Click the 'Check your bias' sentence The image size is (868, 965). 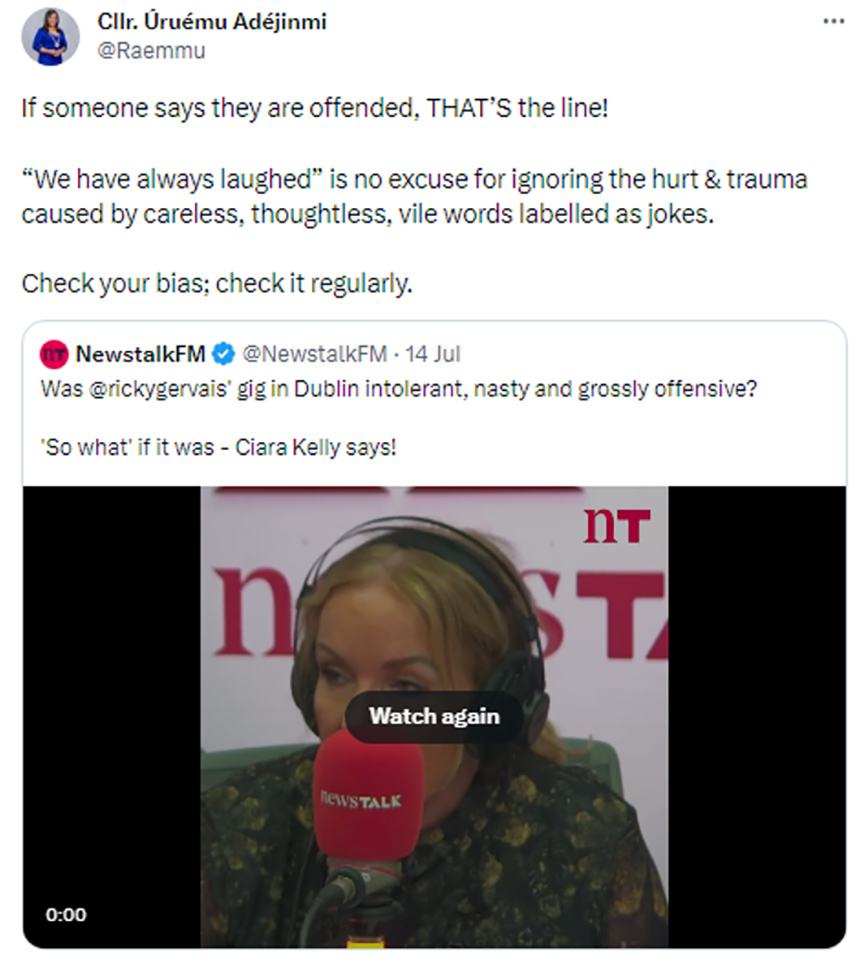216,283
